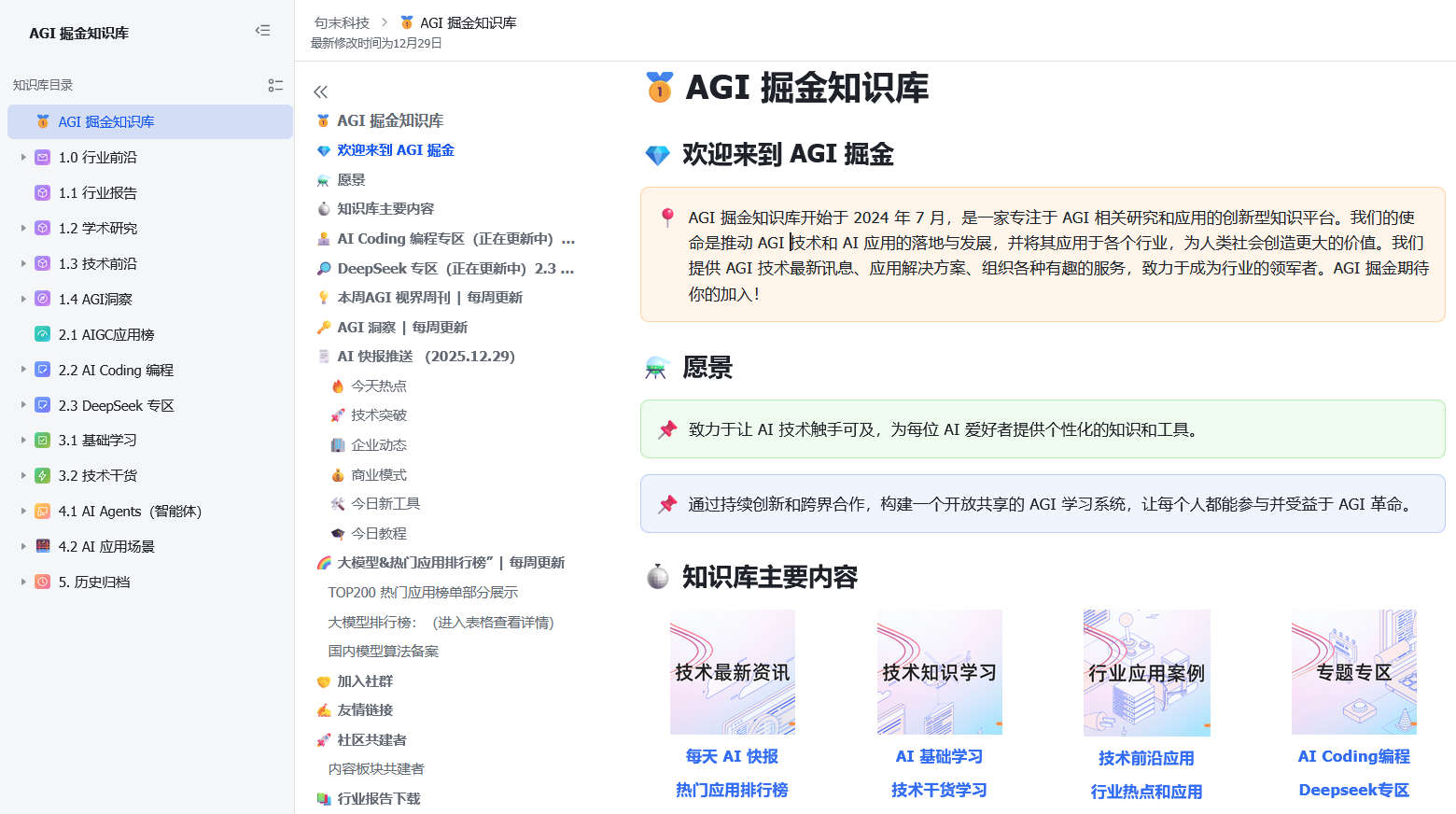Click the medal icon in the breadcrumb

pyautogui.click(x=407, y=22)
